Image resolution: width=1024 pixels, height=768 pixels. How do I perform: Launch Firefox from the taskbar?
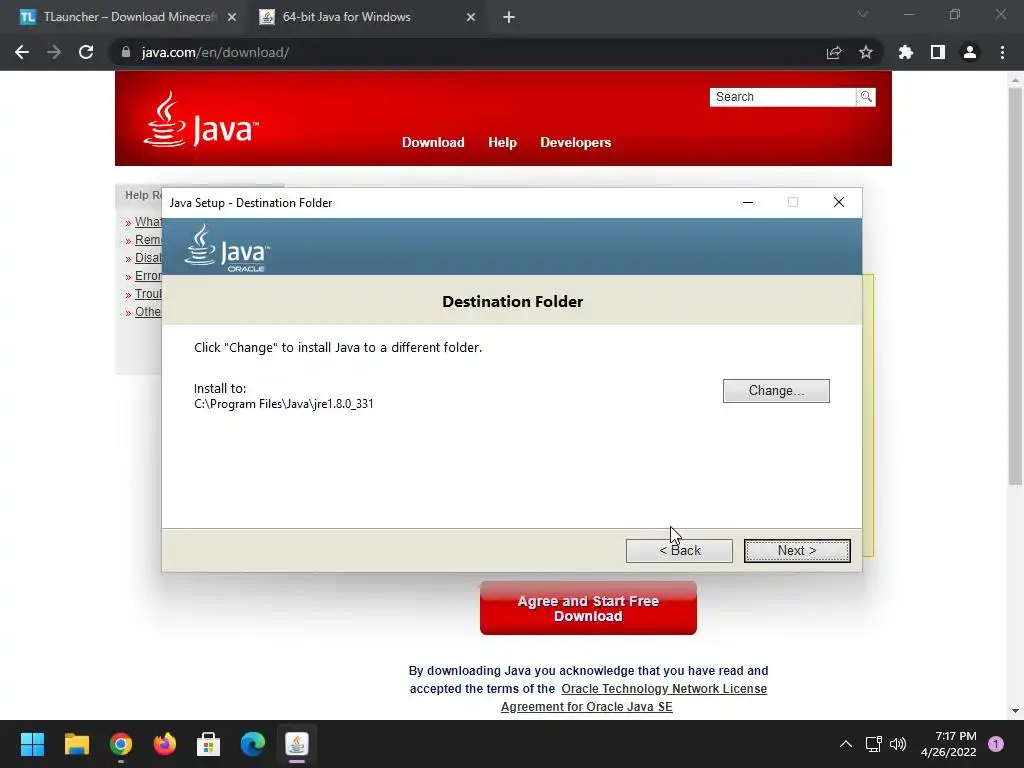(165, 744)
